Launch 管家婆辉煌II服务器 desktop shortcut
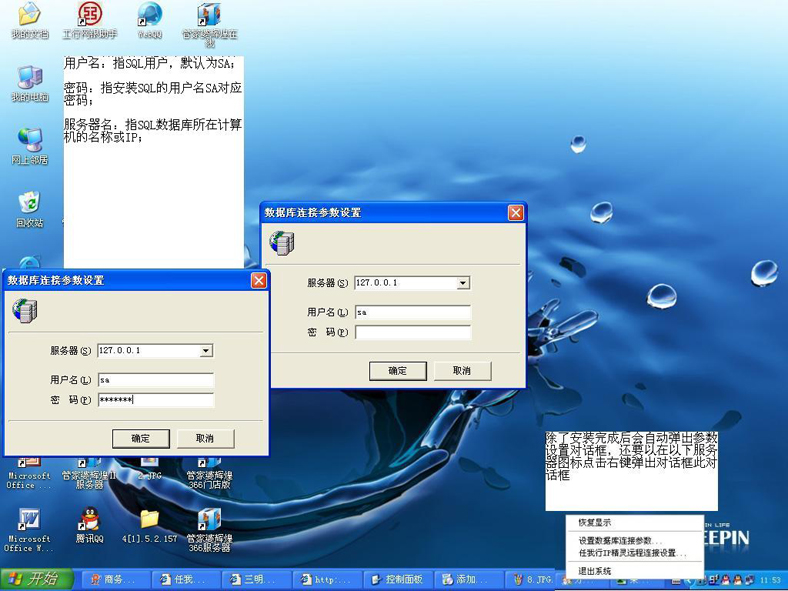This screenshot has width=788, height=591. tap(89, 474)
